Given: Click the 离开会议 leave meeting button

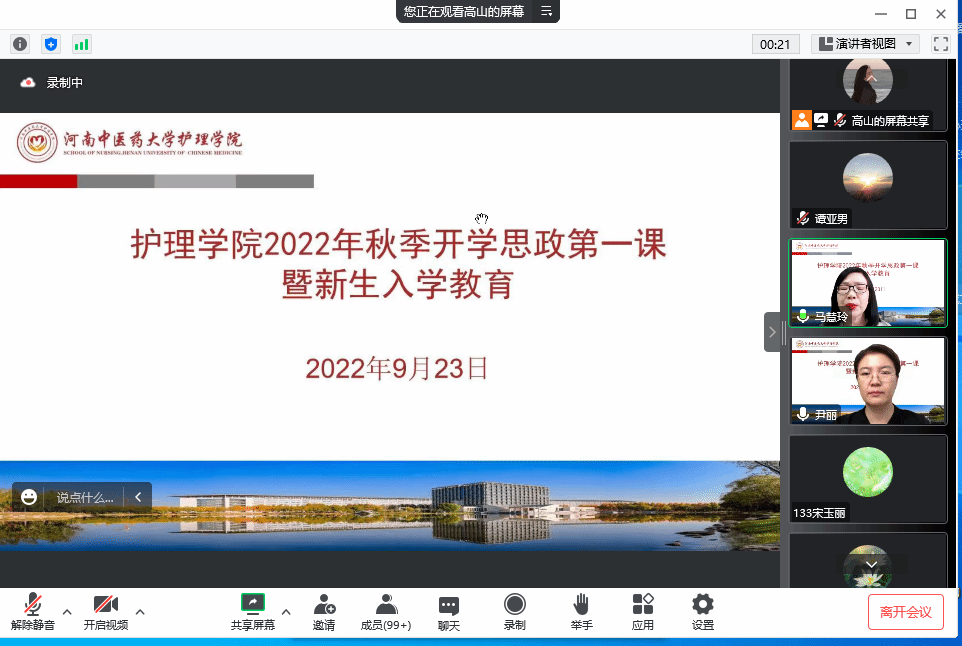Looking at the screenshot, I should (905, 612).
